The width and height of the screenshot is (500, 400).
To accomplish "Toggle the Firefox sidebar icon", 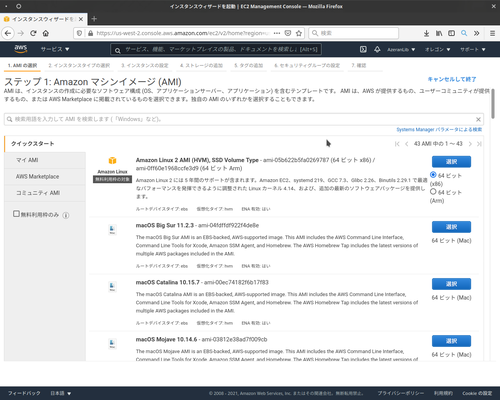I will pyautogui.click(x=451, y=33).
